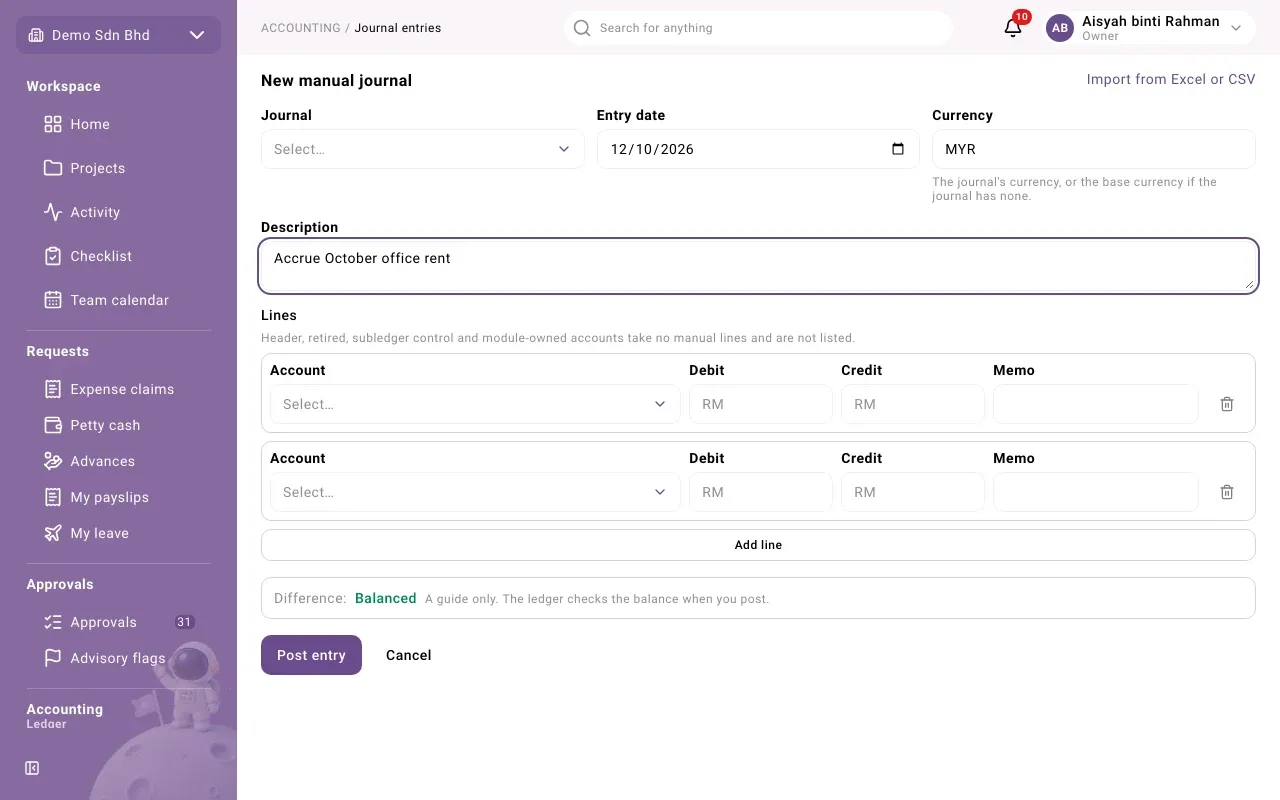Image resolution: width=1280 pixels, height=800 pixels.
Task: Click the Advisory flags flag icon
Action: click(53, 658)
